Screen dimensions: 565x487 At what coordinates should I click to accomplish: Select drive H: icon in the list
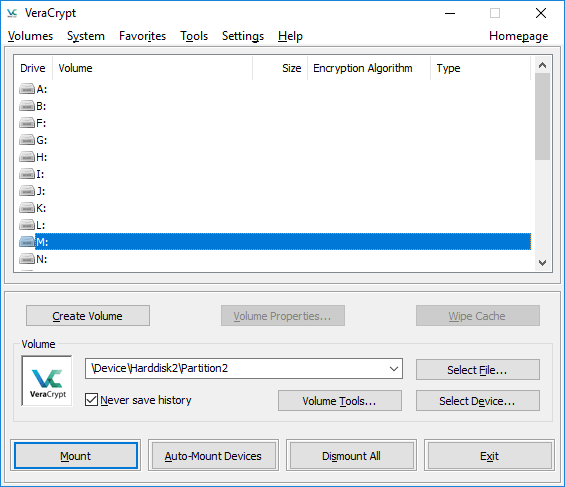coord(27,157)
